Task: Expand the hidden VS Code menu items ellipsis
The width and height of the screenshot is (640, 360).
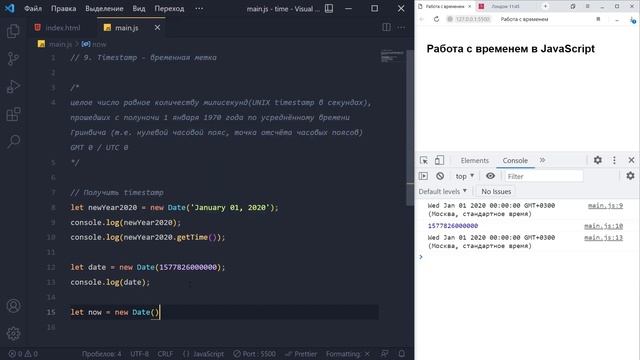Action: coord(199,8)
